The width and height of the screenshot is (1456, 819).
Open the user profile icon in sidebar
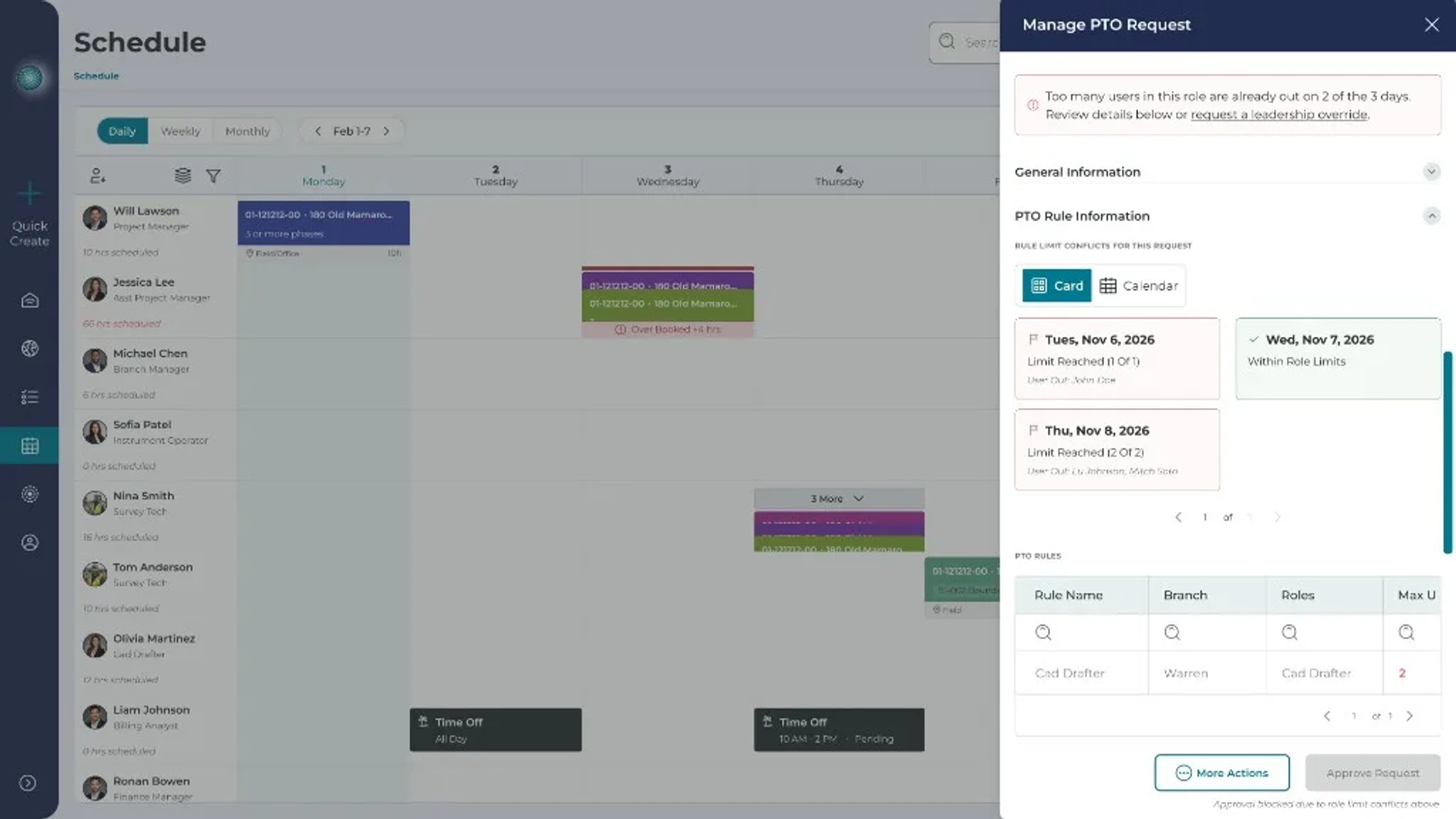coord(29,542)
